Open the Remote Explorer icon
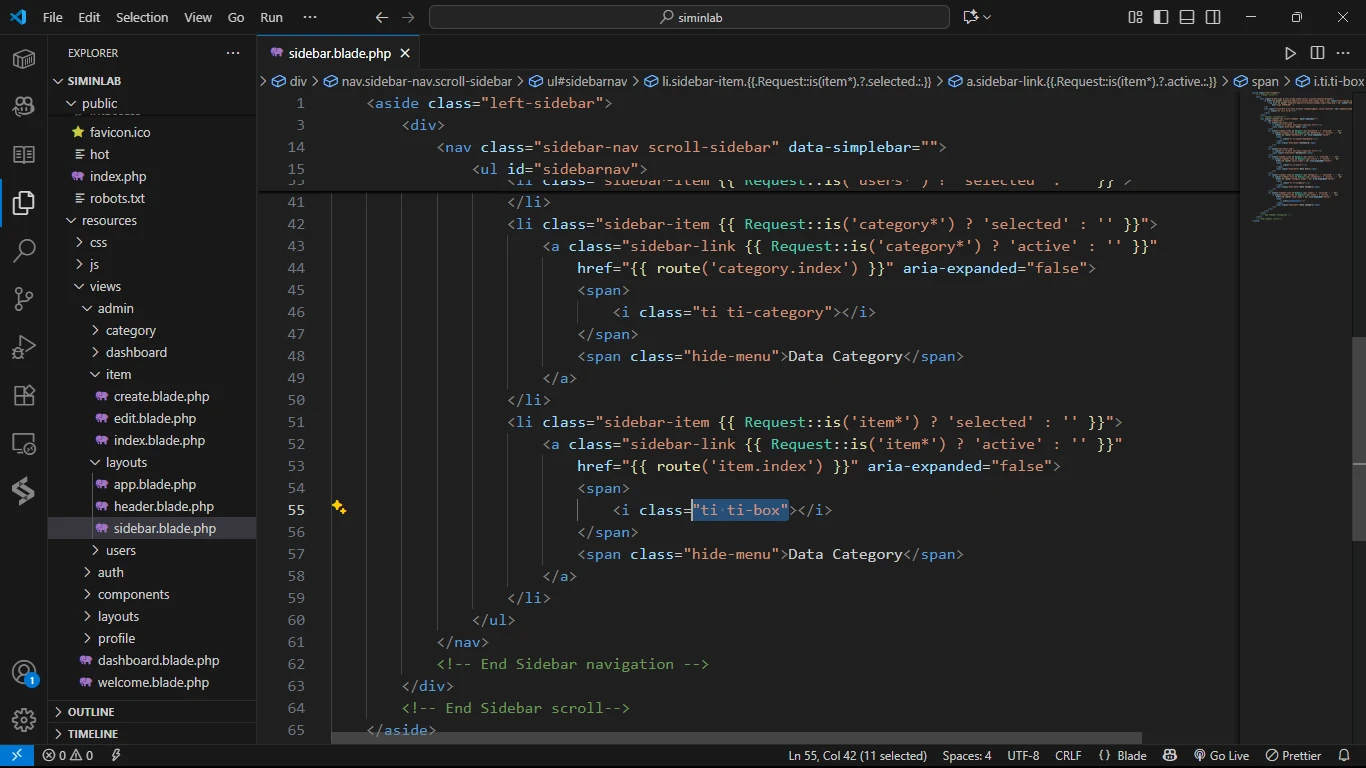The width and height of the screenshot is (1366, 768). coord(24,443)
